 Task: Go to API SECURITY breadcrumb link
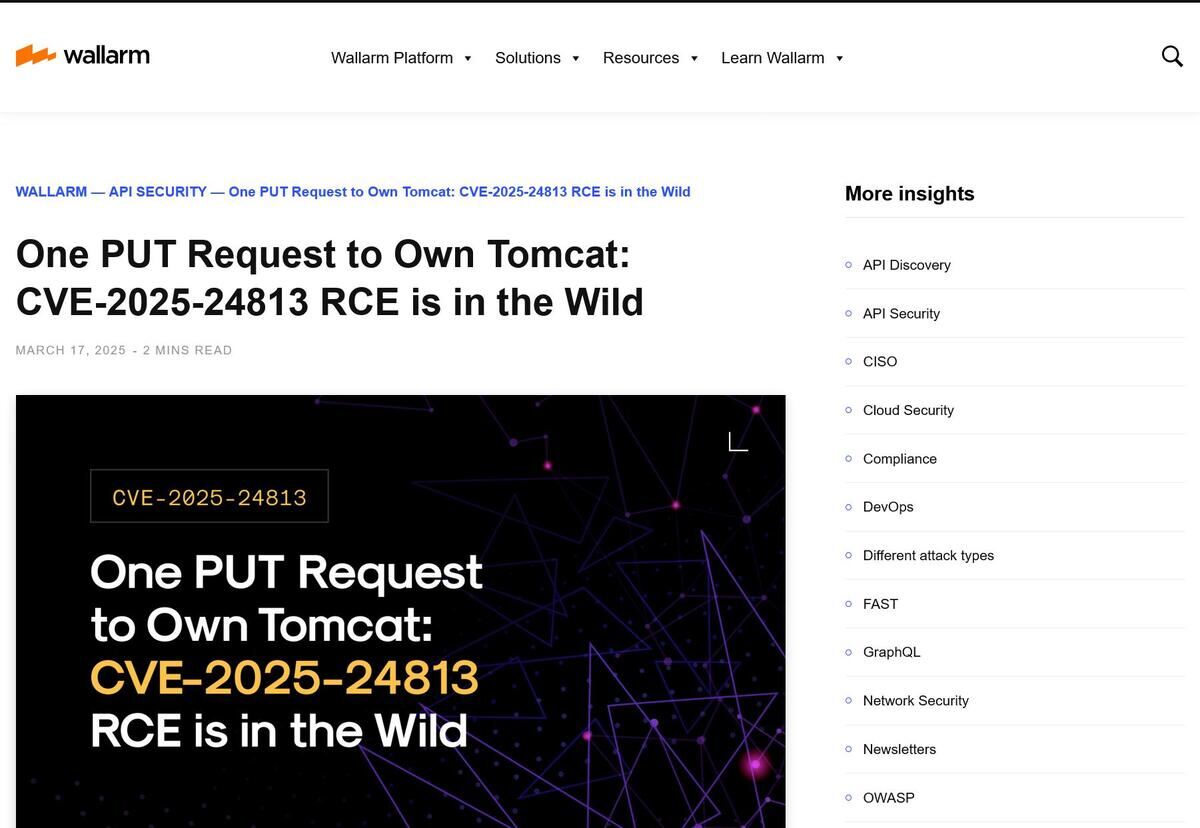click(158, 191)
